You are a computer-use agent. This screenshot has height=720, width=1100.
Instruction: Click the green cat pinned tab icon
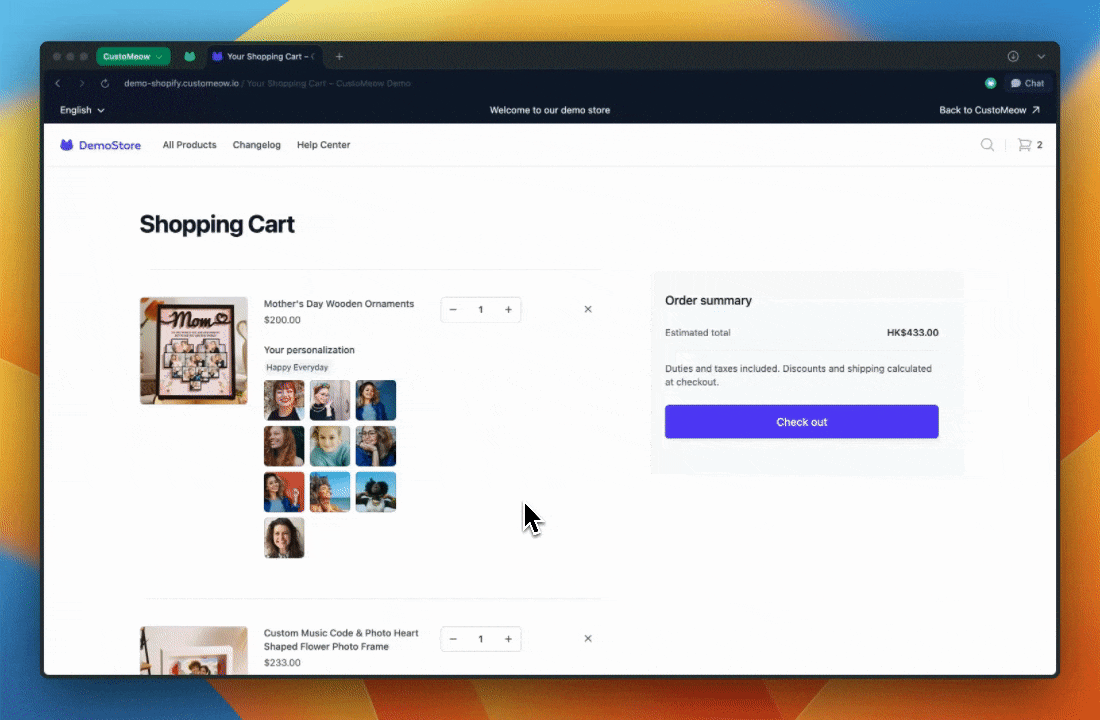point(189,57)
